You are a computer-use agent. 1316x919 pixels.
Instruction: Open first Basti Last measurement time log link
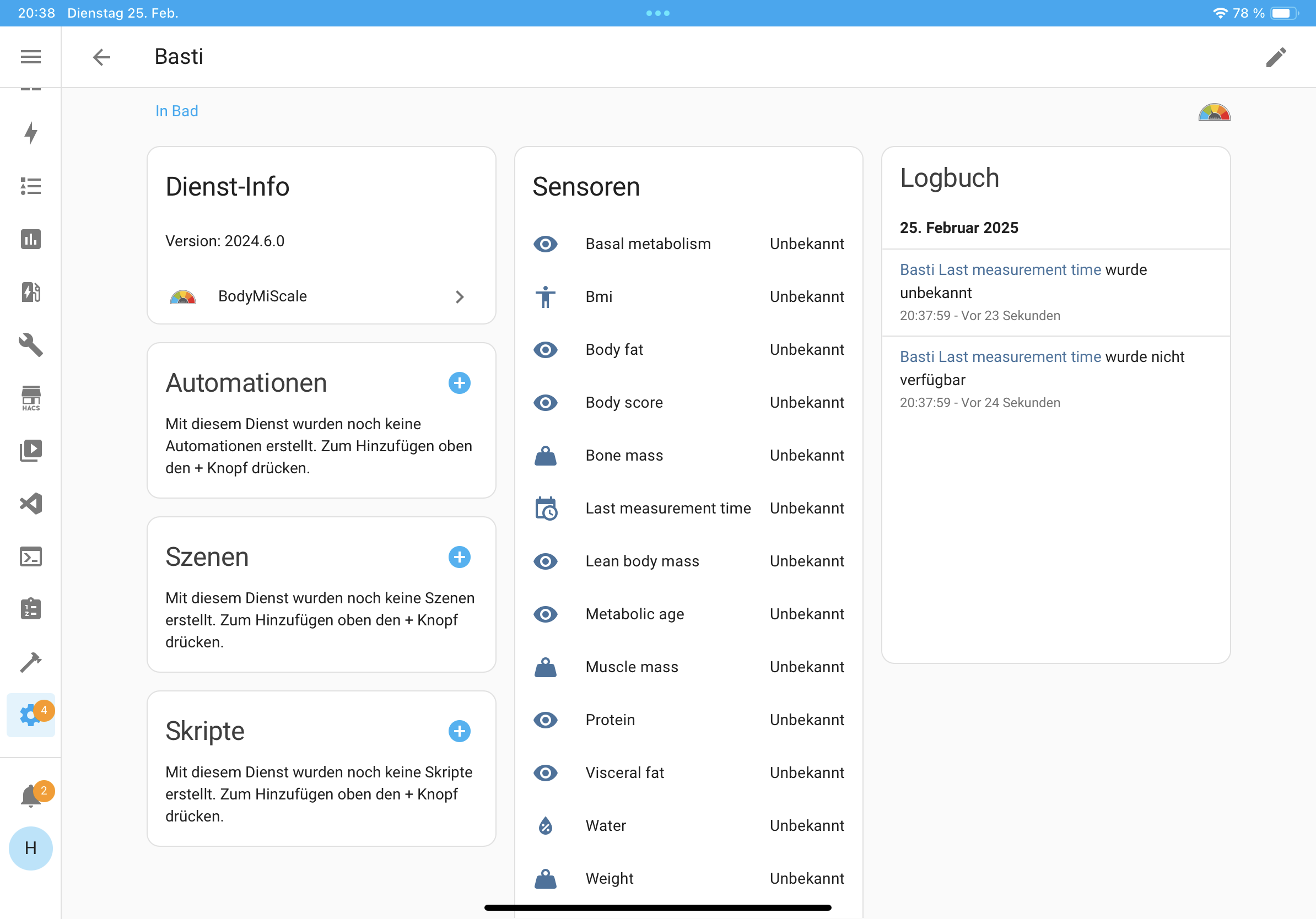(x=1000, y=269)
